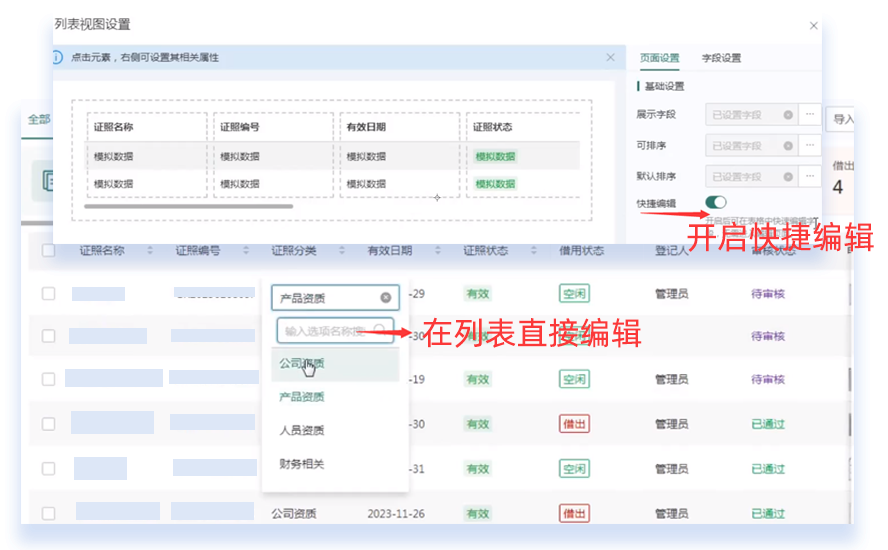Click the 借出 status tag in fourth row

(574, 424)
